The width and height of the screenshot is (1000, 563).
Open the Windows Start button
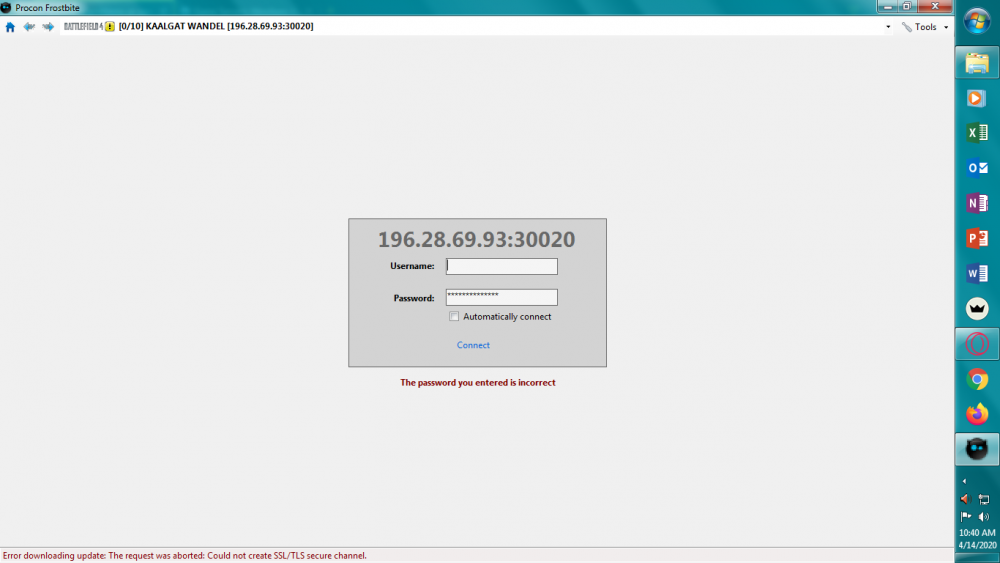click(977, 21)
